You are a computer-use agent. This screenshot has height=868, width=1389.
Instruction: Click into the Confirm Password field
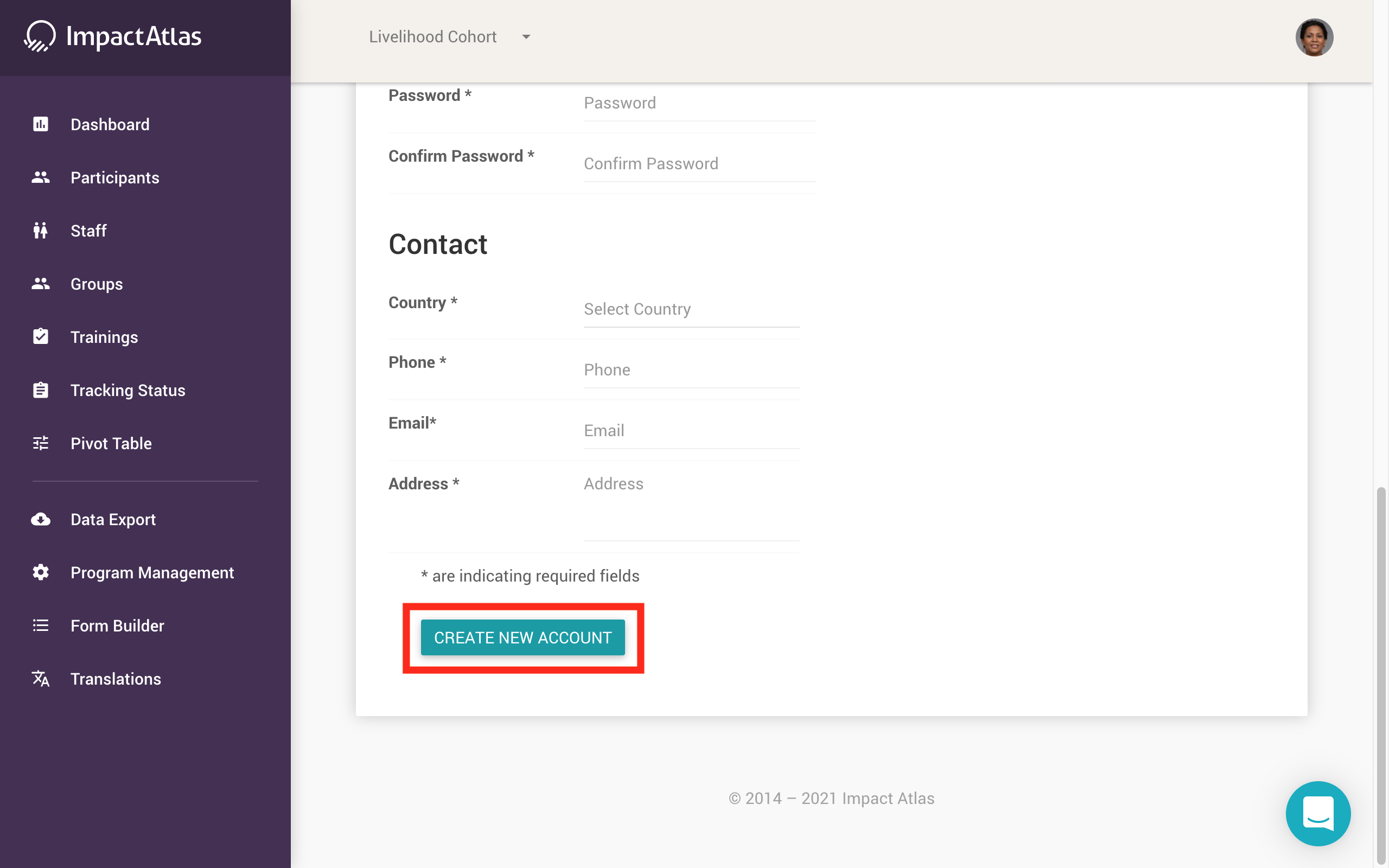pyautogui.click(x=699, y=164)
